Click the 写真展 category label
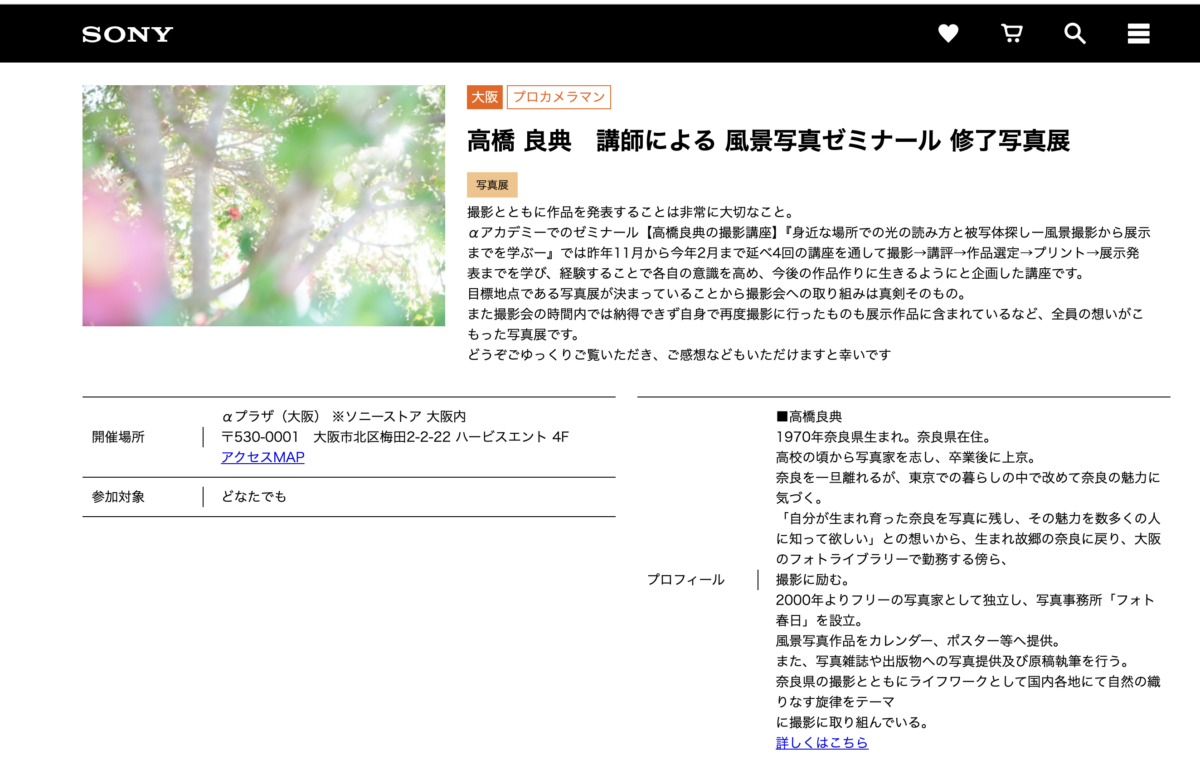The image size is (1200, 760). tap(492, 185)
